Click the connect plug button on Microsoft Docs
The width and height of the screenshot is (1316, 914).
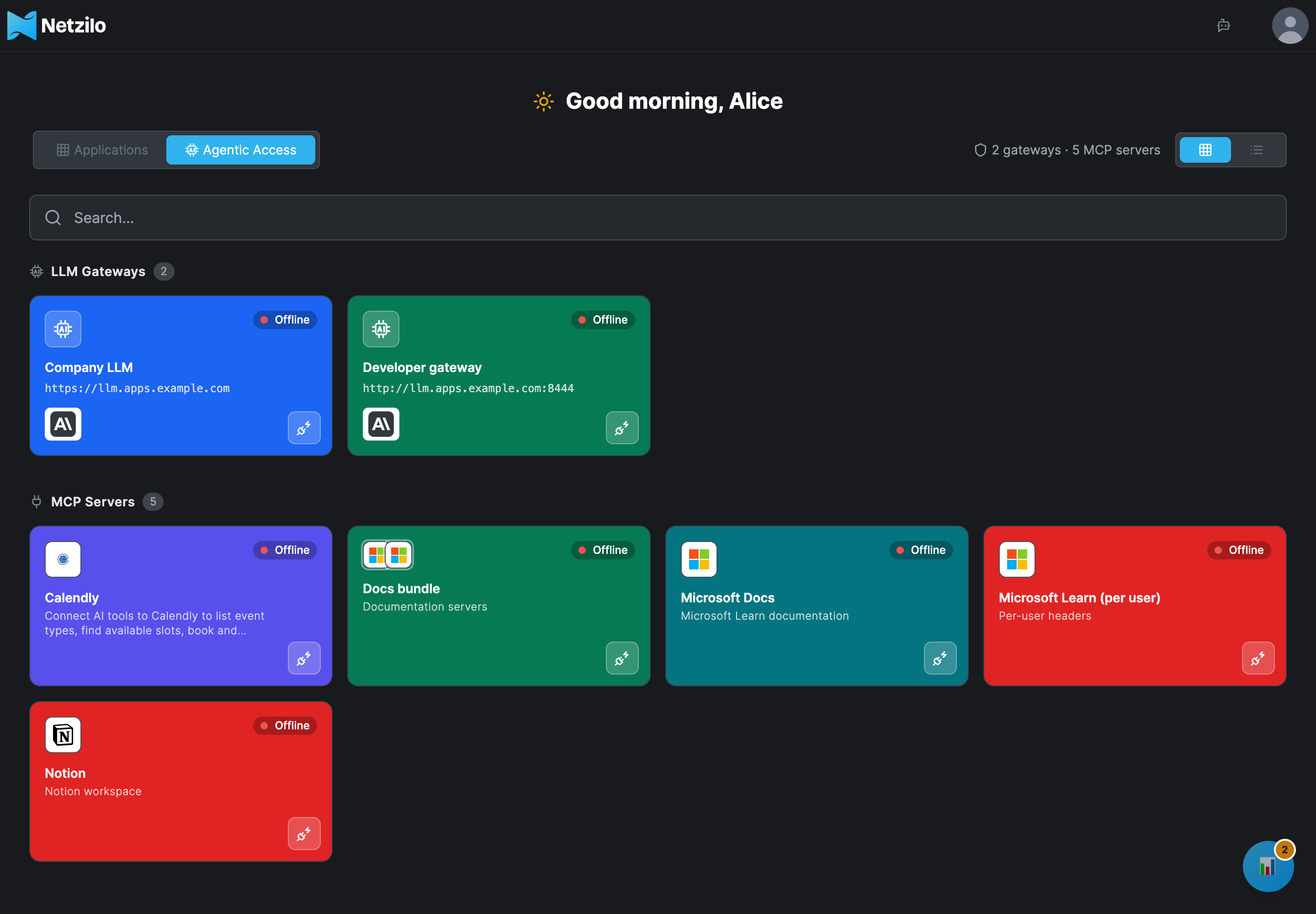click(x=940, y=658)
